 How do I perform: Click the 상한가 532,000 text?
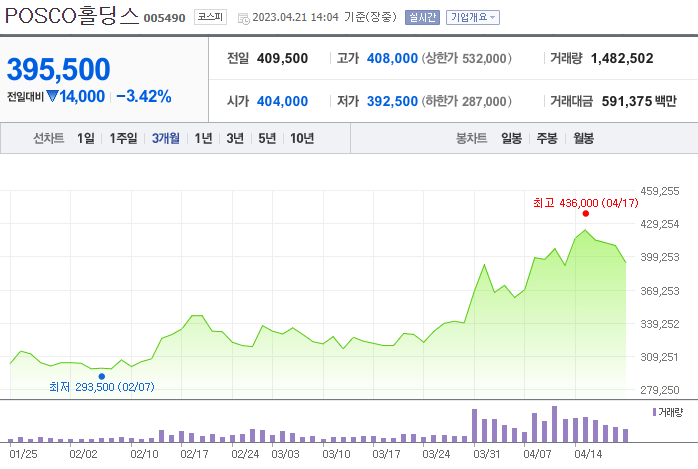pos(467,58)
